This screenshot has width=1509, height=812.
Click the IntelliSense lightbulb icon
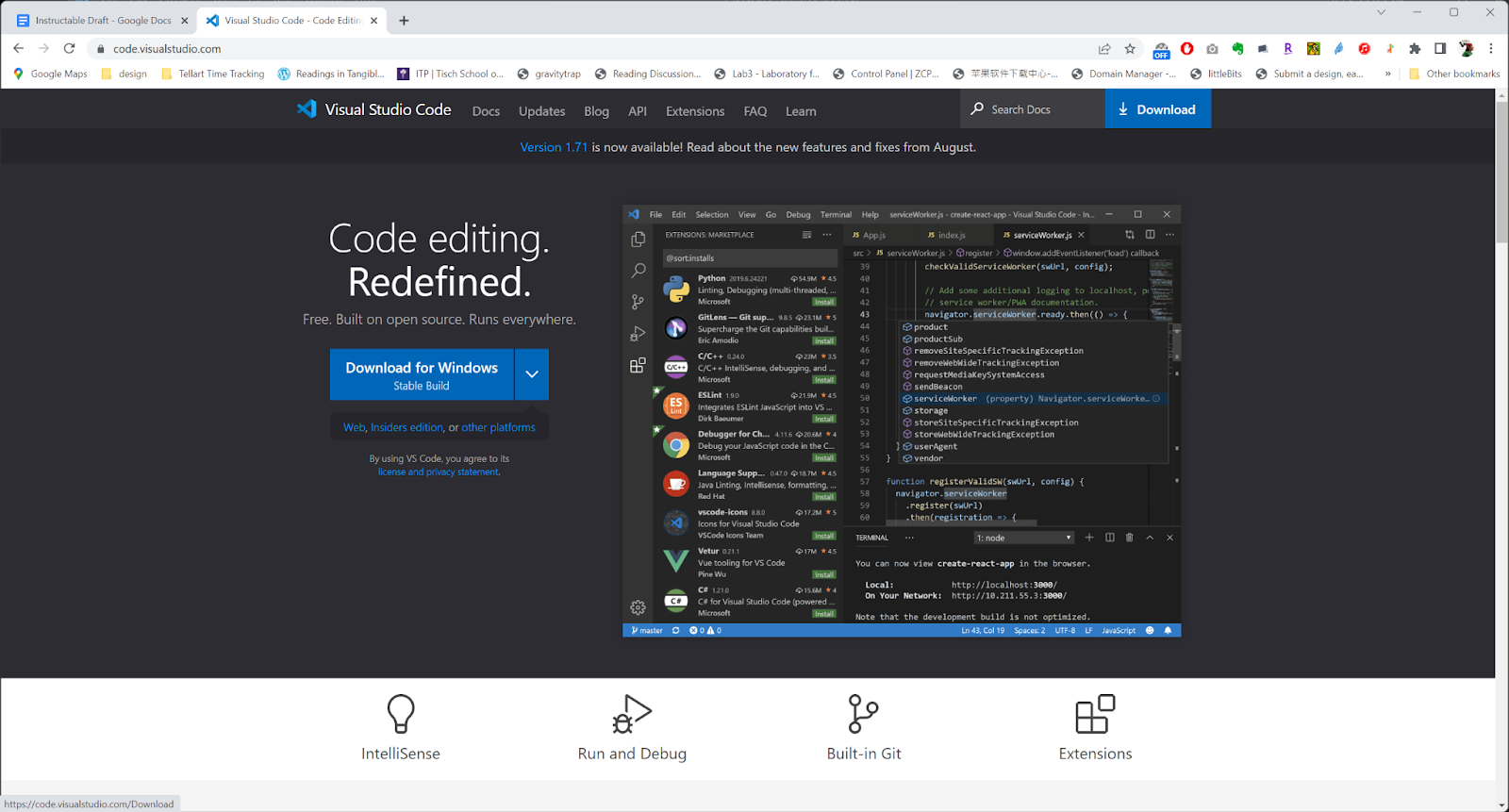tap(401, 714)
